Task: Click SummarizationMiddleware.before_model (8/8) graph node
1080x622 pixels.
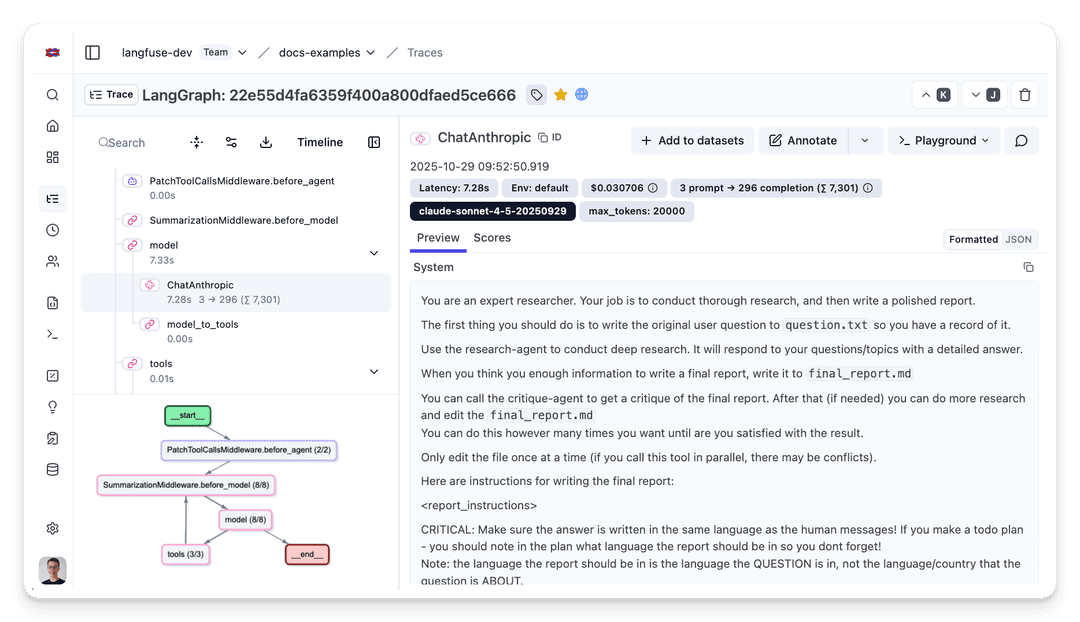Action: [186, 485]
